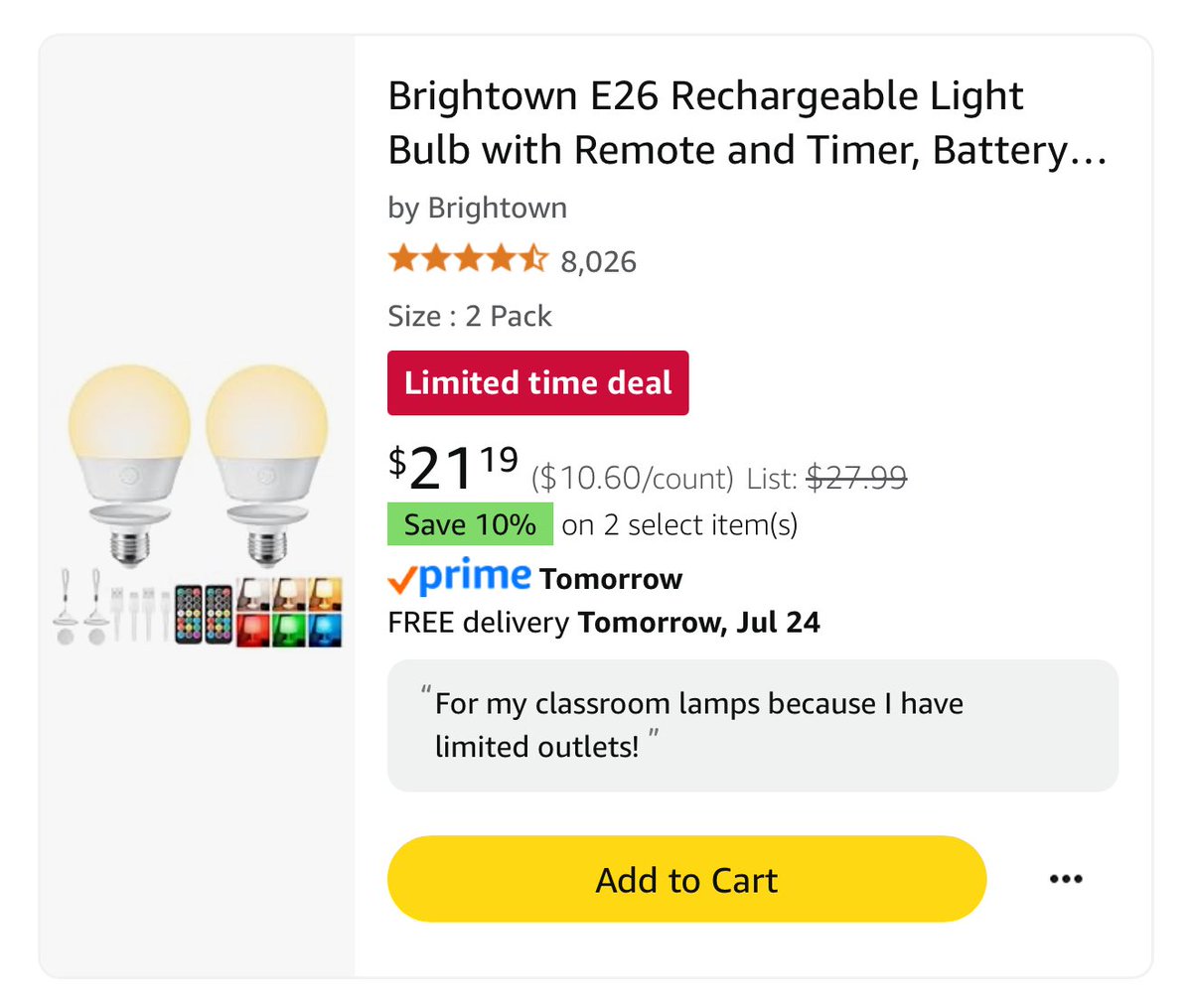Open the three-dot more options menu
This screenshot has width=1192, height=1008.
pos(1066,879)
